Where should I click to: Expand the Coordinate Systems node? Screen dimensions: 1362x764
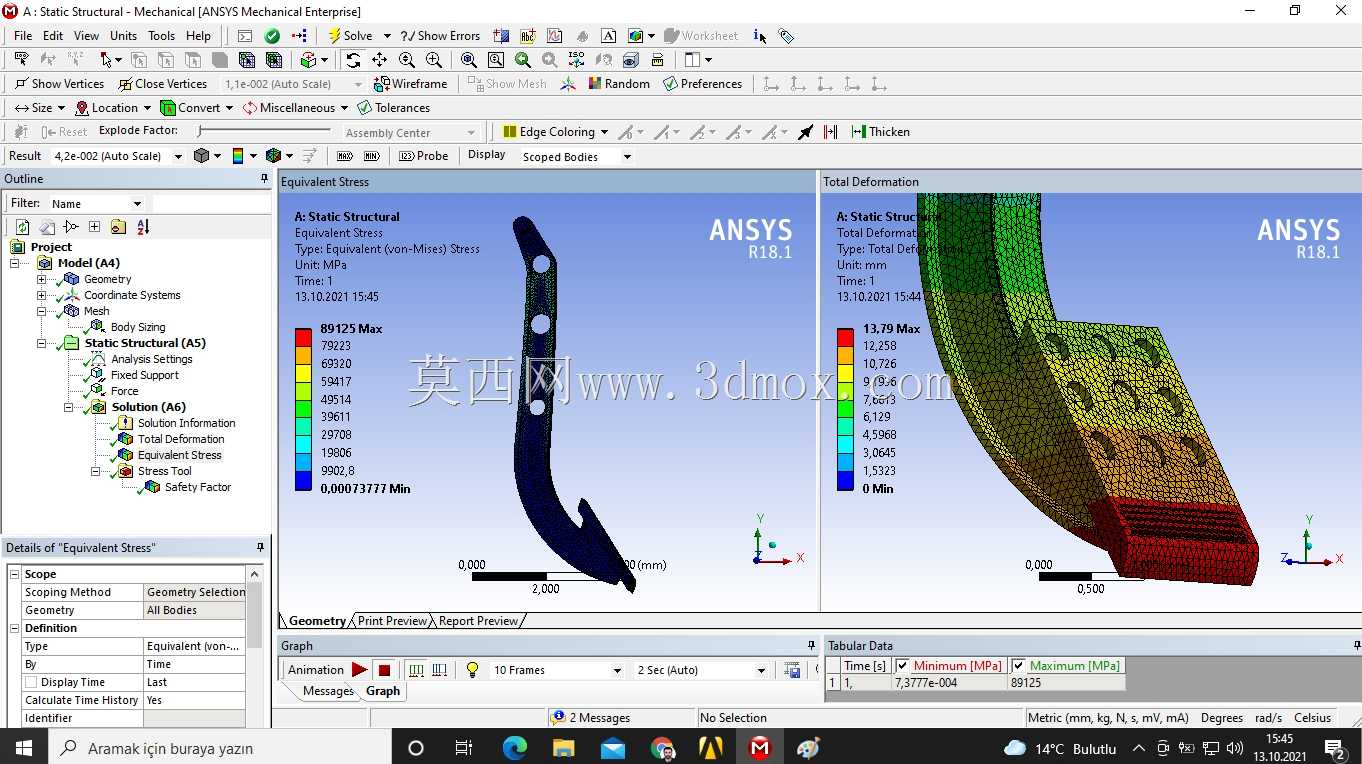[42, 295]
